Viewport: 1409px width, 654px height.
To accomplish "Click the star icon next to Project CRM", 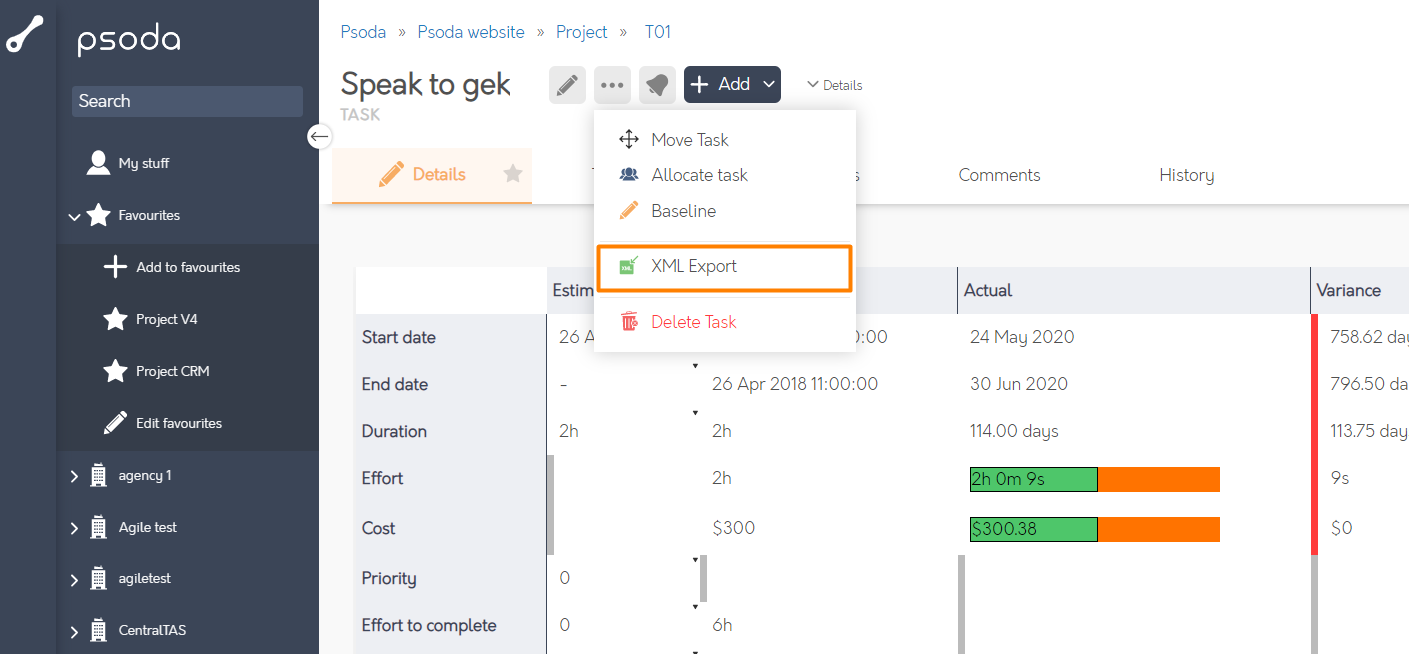I will click(x=116, y=371).
